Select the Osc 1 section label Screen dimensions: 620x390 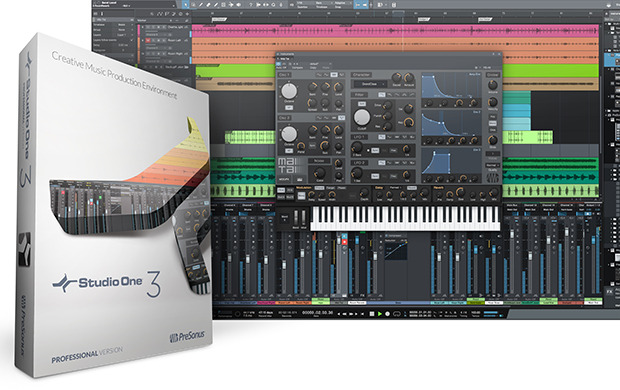tap(285, 75)
